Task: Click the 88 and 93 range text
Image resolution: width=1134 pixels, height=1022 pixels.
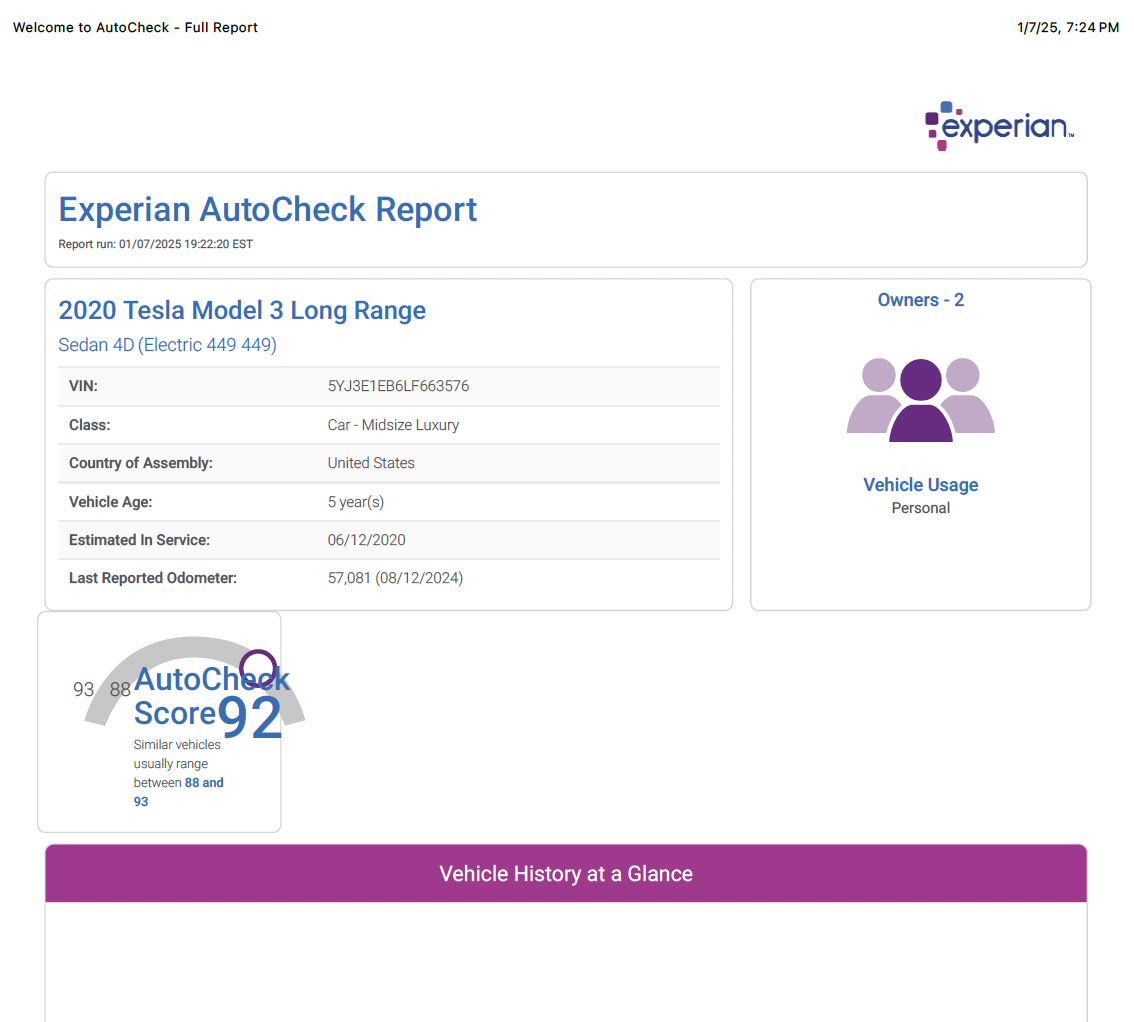Action: point(179,792)
